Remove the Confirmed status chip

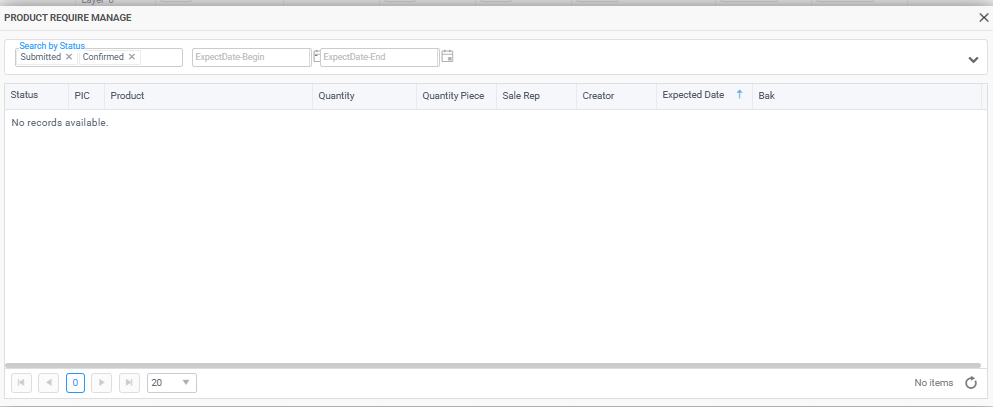coord(132,57)
